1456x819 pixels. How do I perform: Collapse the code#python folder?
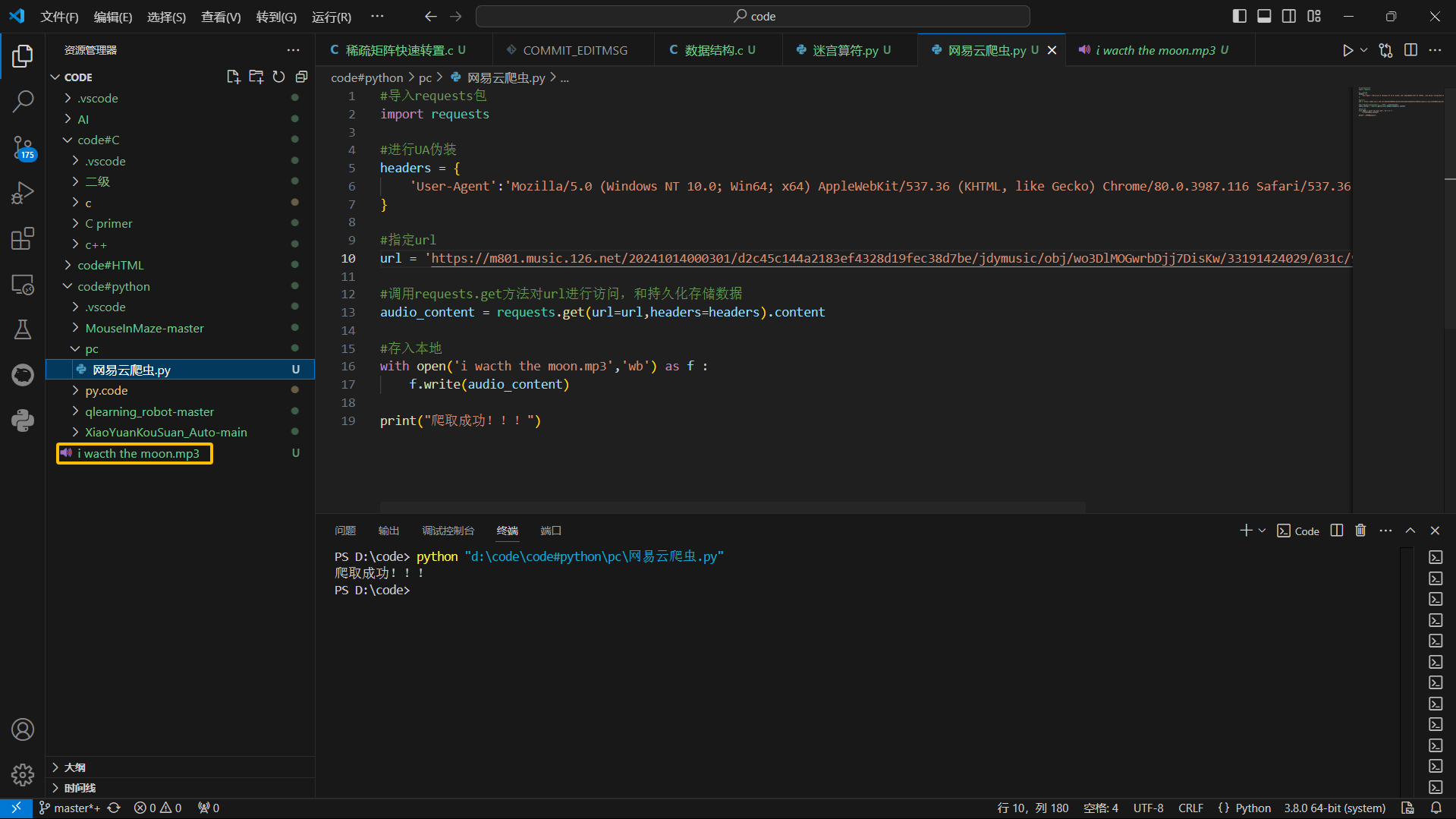coord(113,286)
